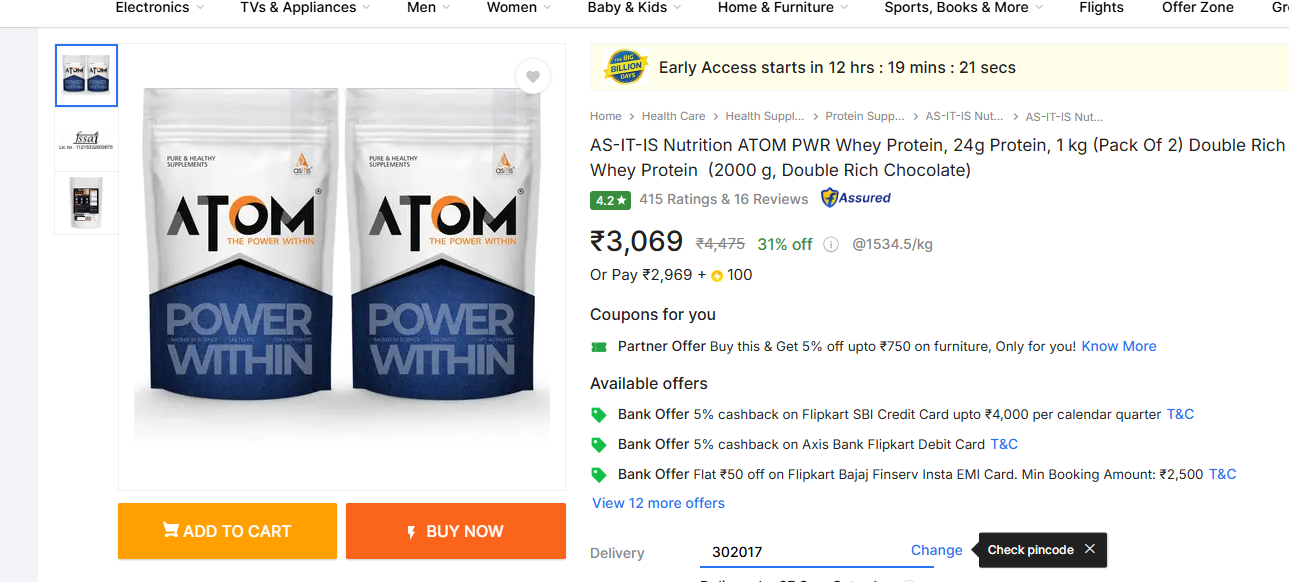This screenshot has width=1289, height=582.
Task: Click the Big Billion Days badge icon
Action: 626,67
